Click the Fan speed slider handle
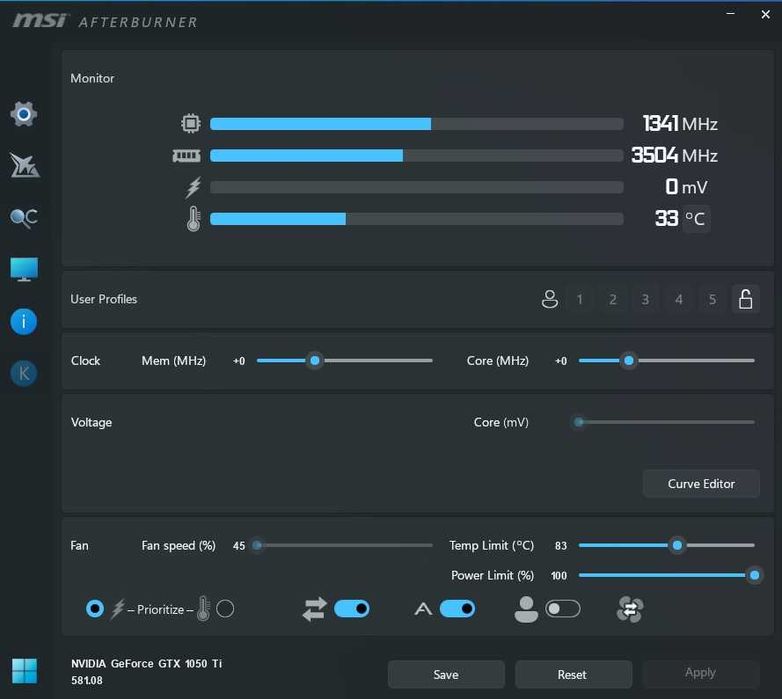 [x=257, y=545]
